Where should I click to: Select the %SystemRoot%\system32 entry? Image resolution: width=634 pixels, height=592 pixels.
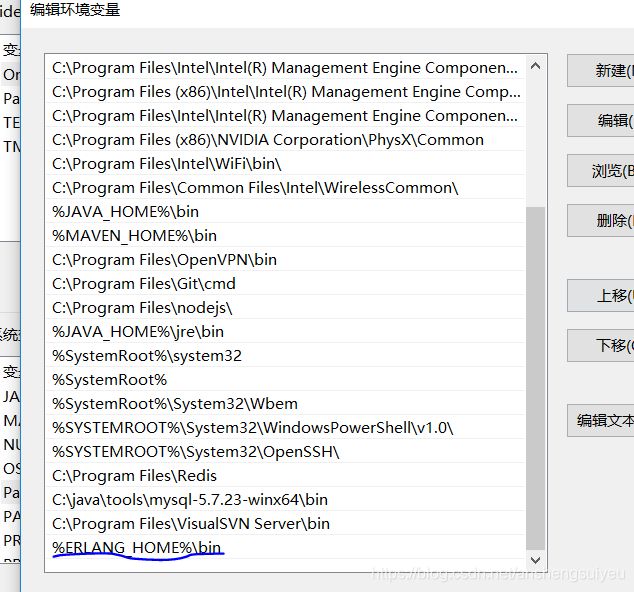tap(286, 356)
